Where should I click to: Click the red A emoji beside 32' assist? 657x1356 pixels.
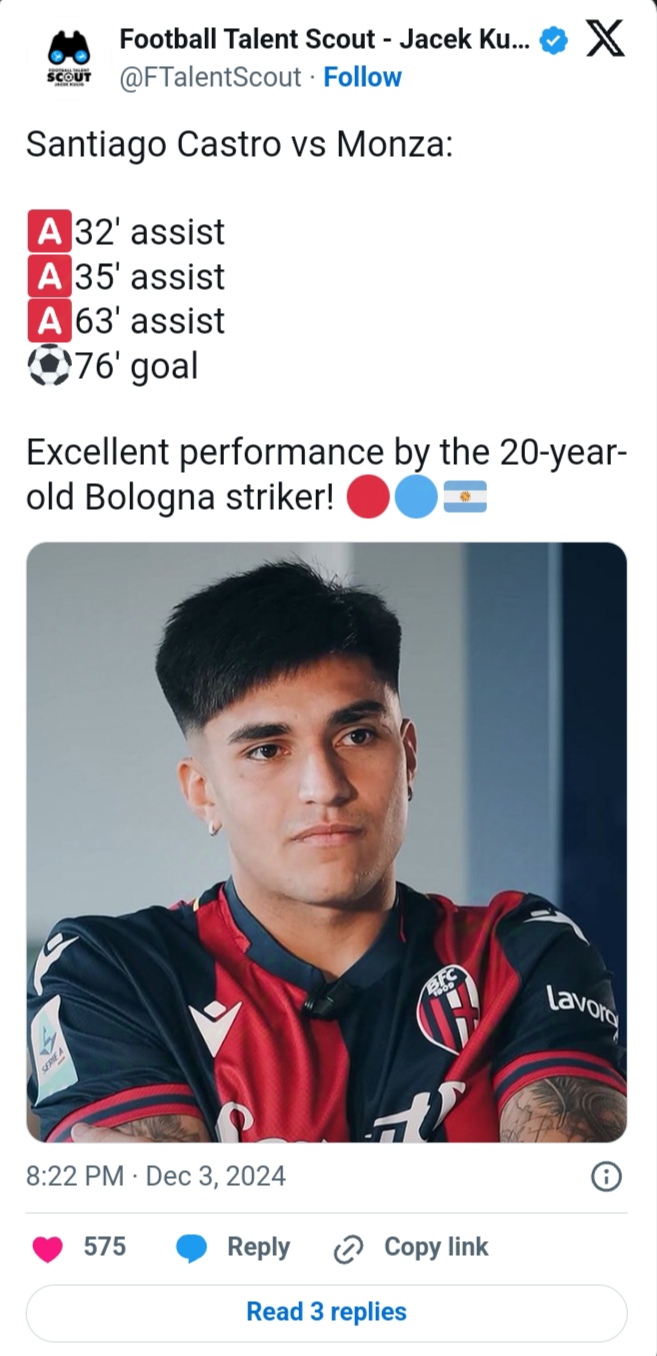[48, 232]
